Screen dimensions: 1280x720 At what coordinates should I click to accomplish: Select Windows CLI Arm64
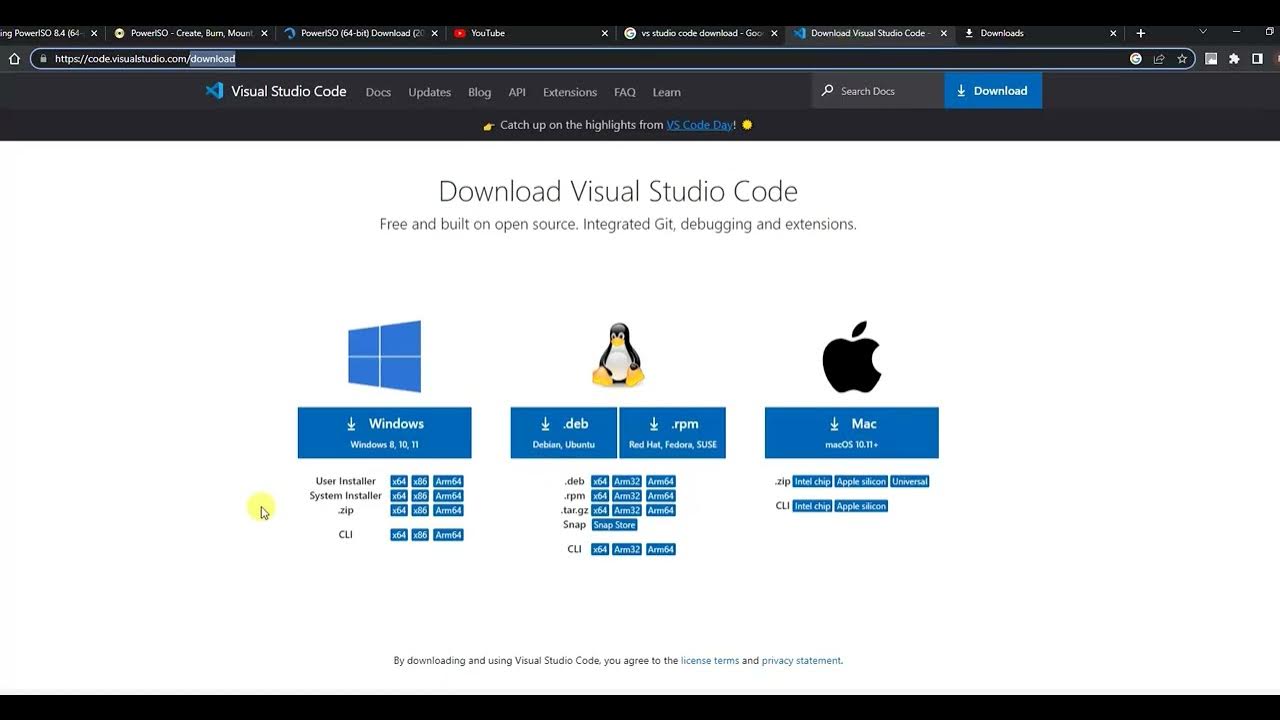coord(448,535)
